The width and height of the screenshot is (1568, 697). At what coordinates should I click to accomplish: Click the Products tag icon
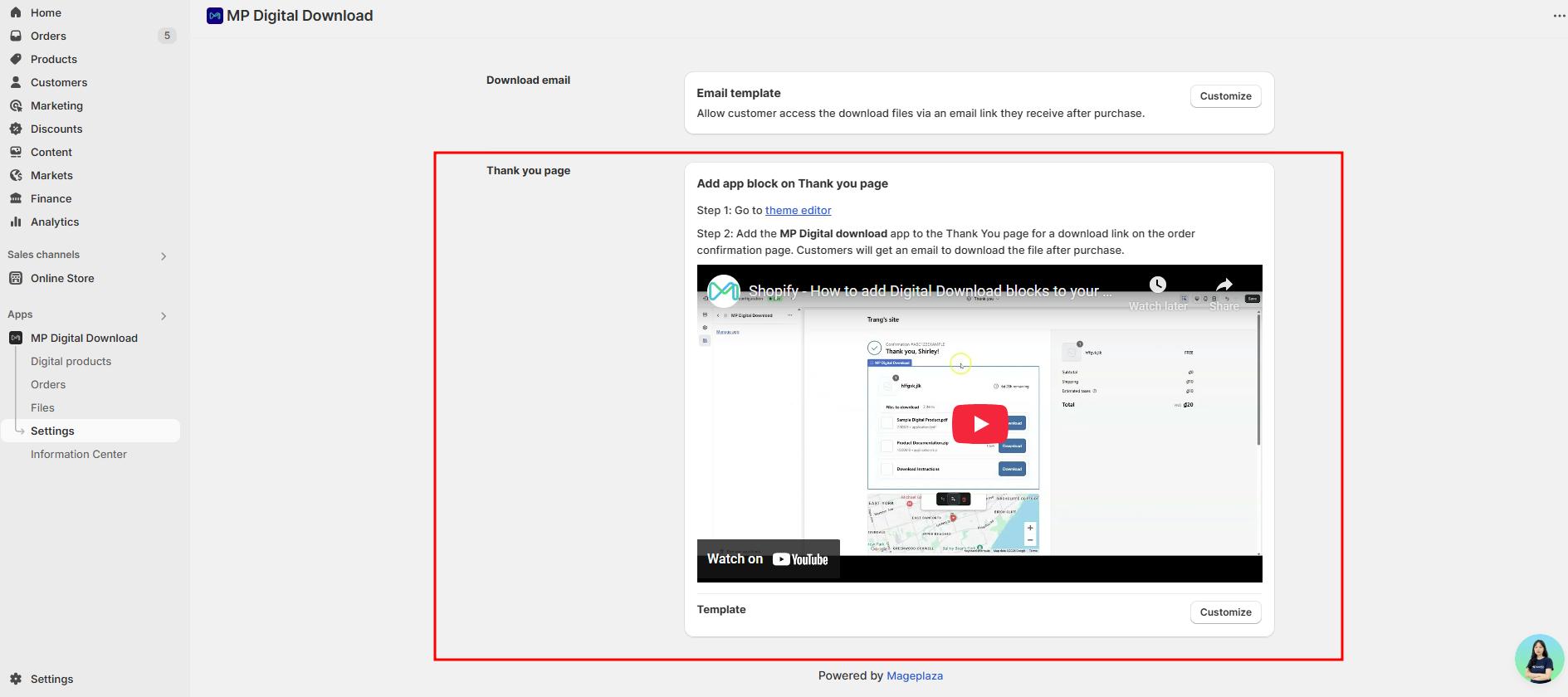(x=16, y=59)
